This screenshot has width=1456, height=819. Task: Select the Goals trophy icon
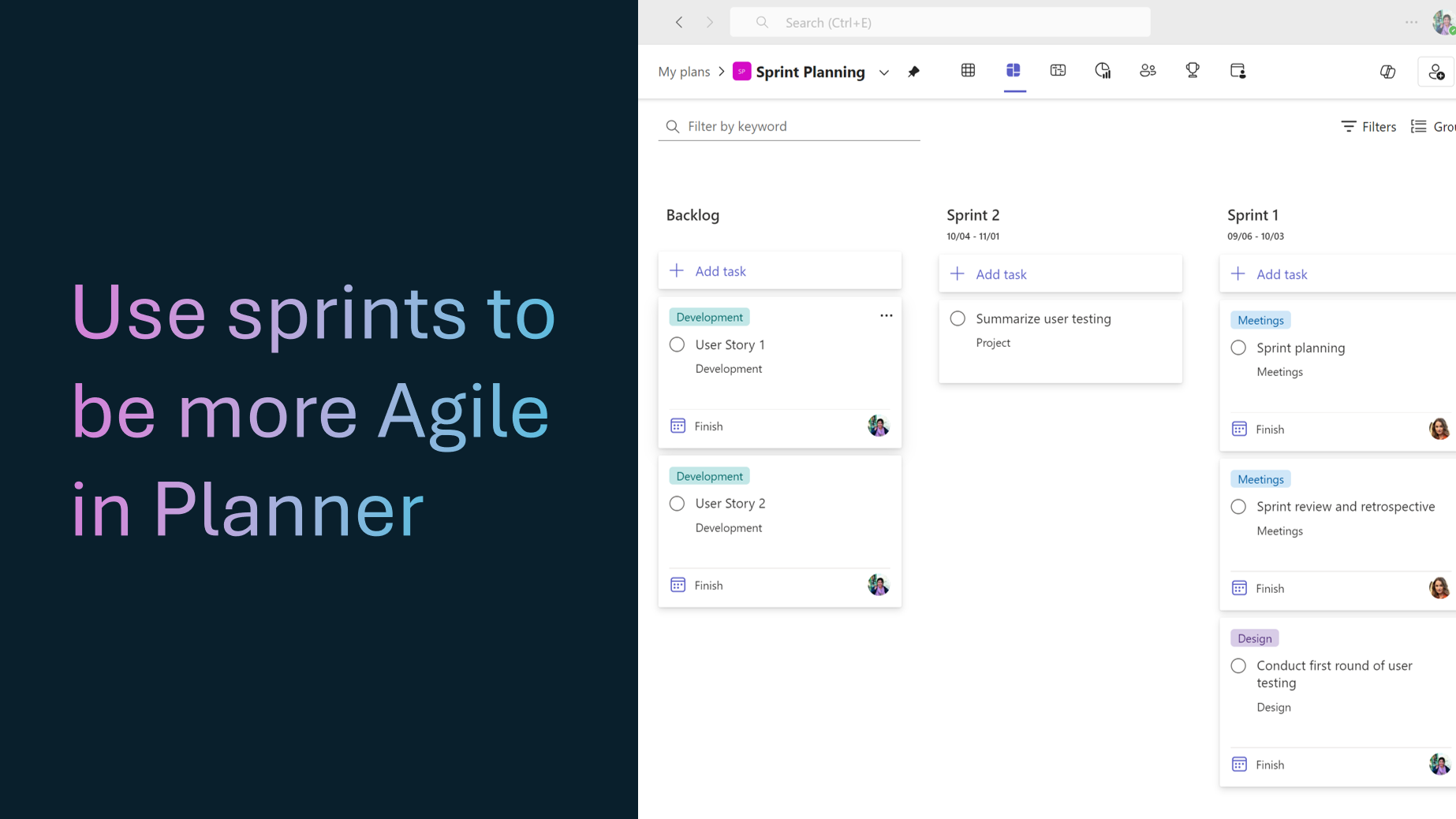click(x=1192, y=70)
